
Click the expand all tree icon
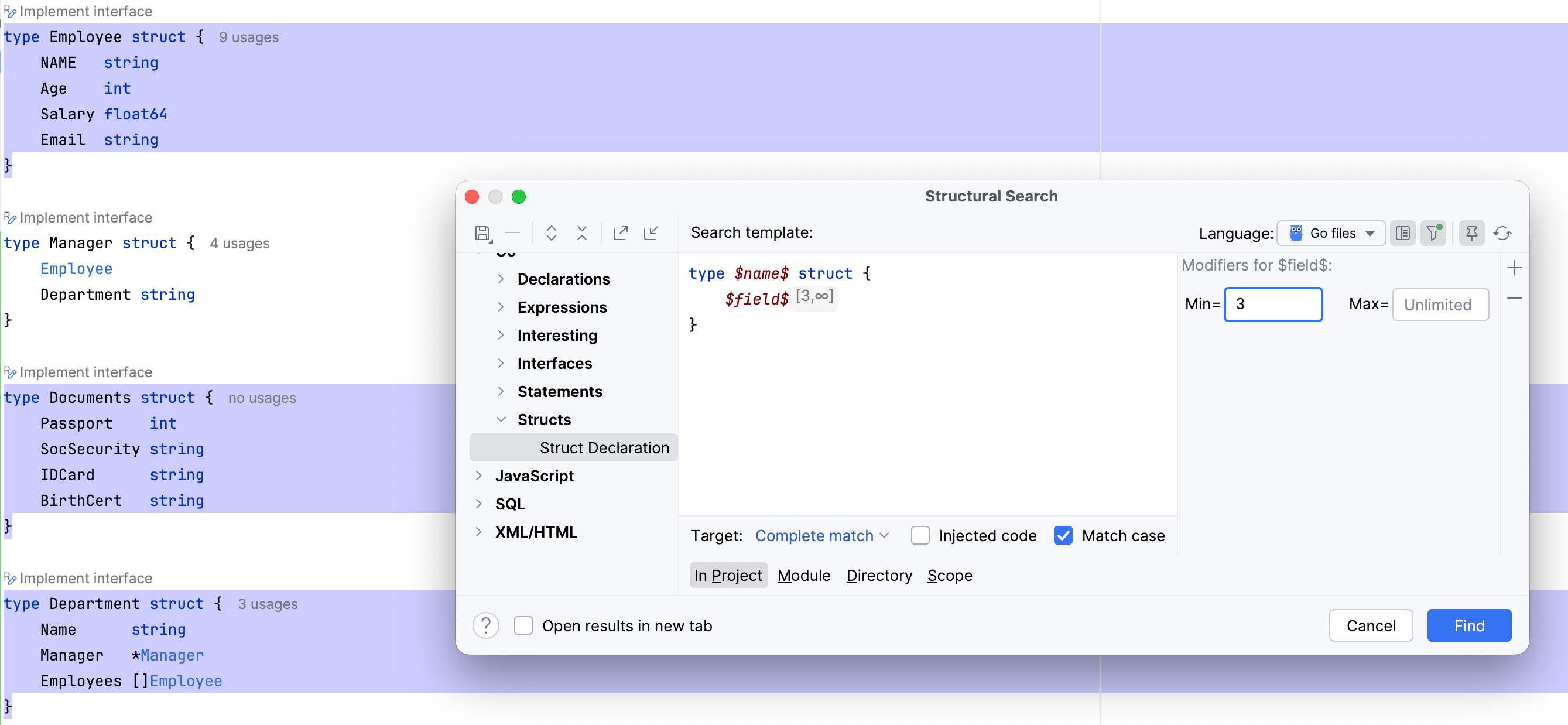551,233
